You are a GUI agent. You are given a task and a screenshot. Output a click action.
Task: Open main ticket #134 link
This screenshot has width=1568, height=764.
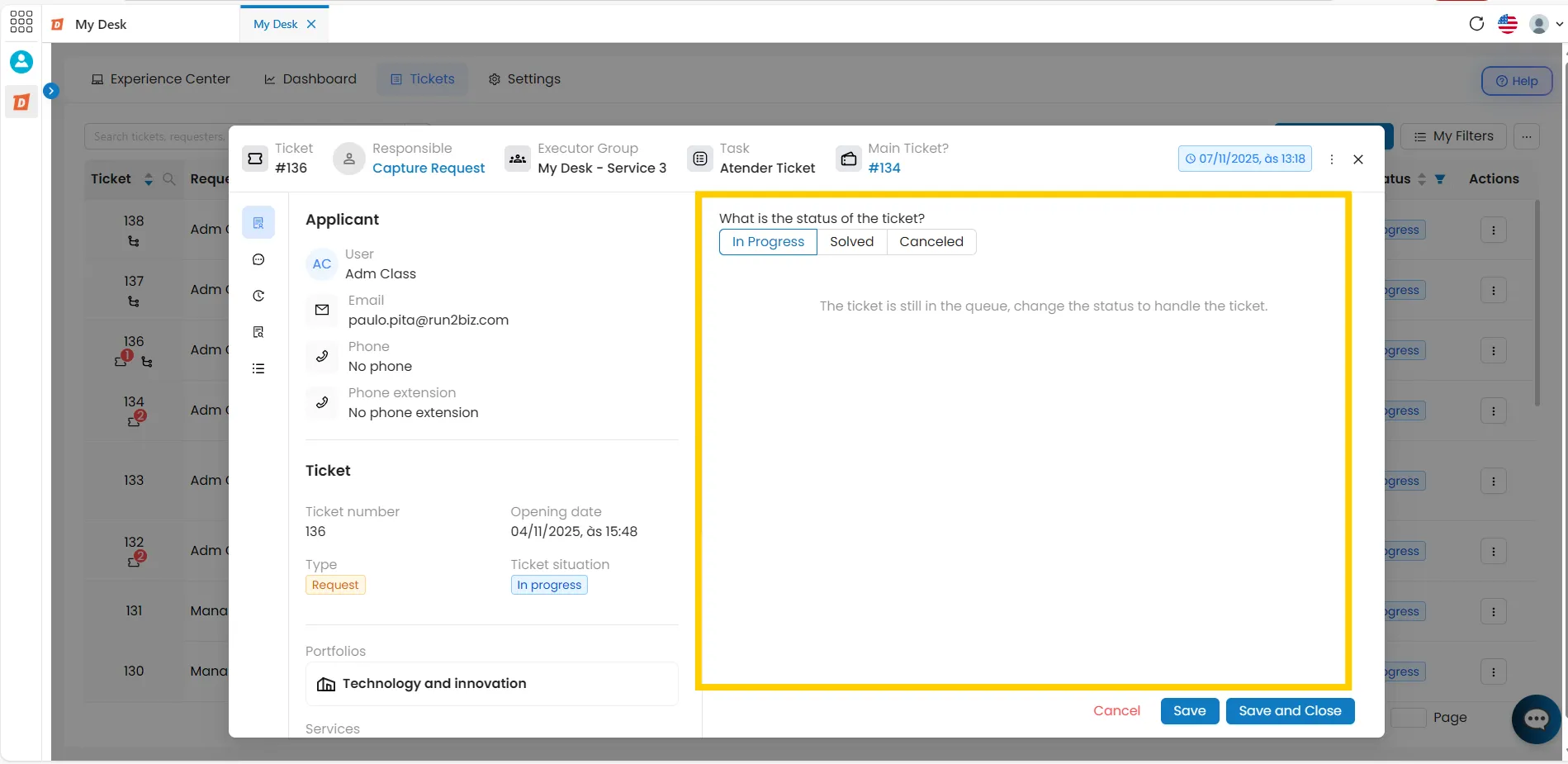tap(884, 168)
